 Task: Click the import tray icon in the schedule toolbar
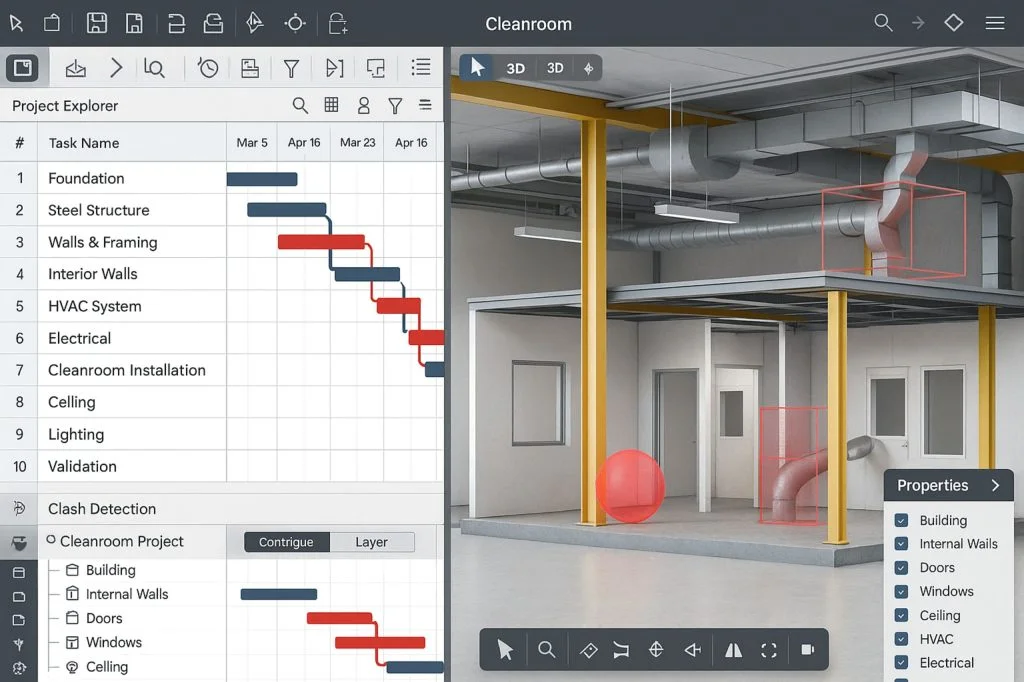coord(76,68)
